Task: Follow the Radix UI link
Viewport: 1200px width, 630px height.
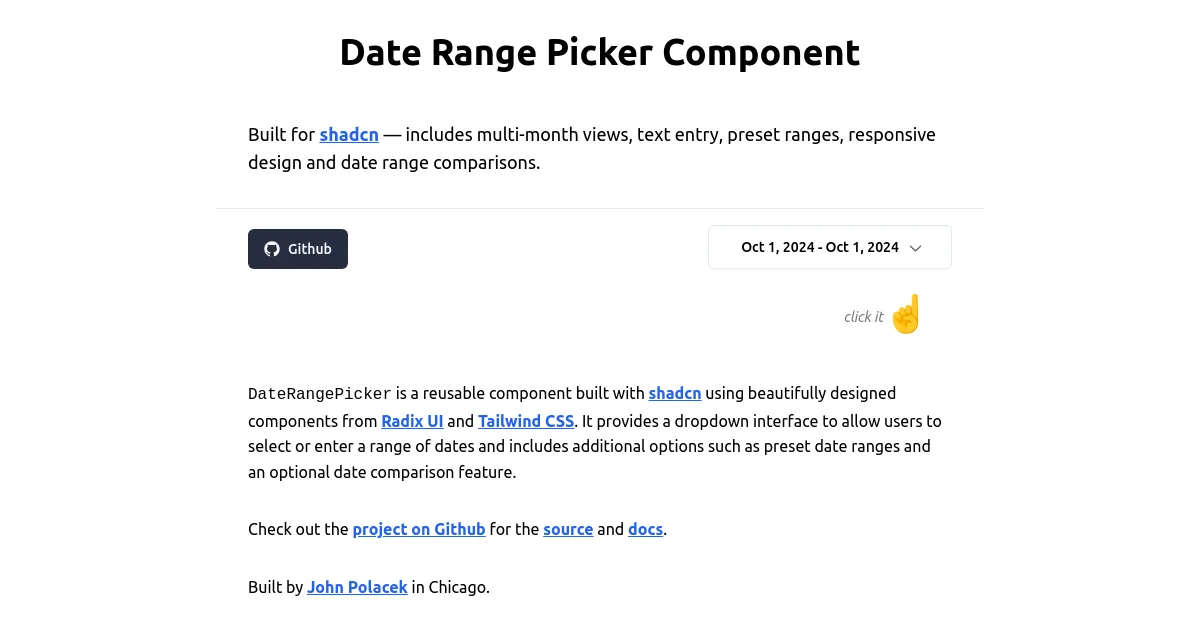Action: [x=412, y=421]
